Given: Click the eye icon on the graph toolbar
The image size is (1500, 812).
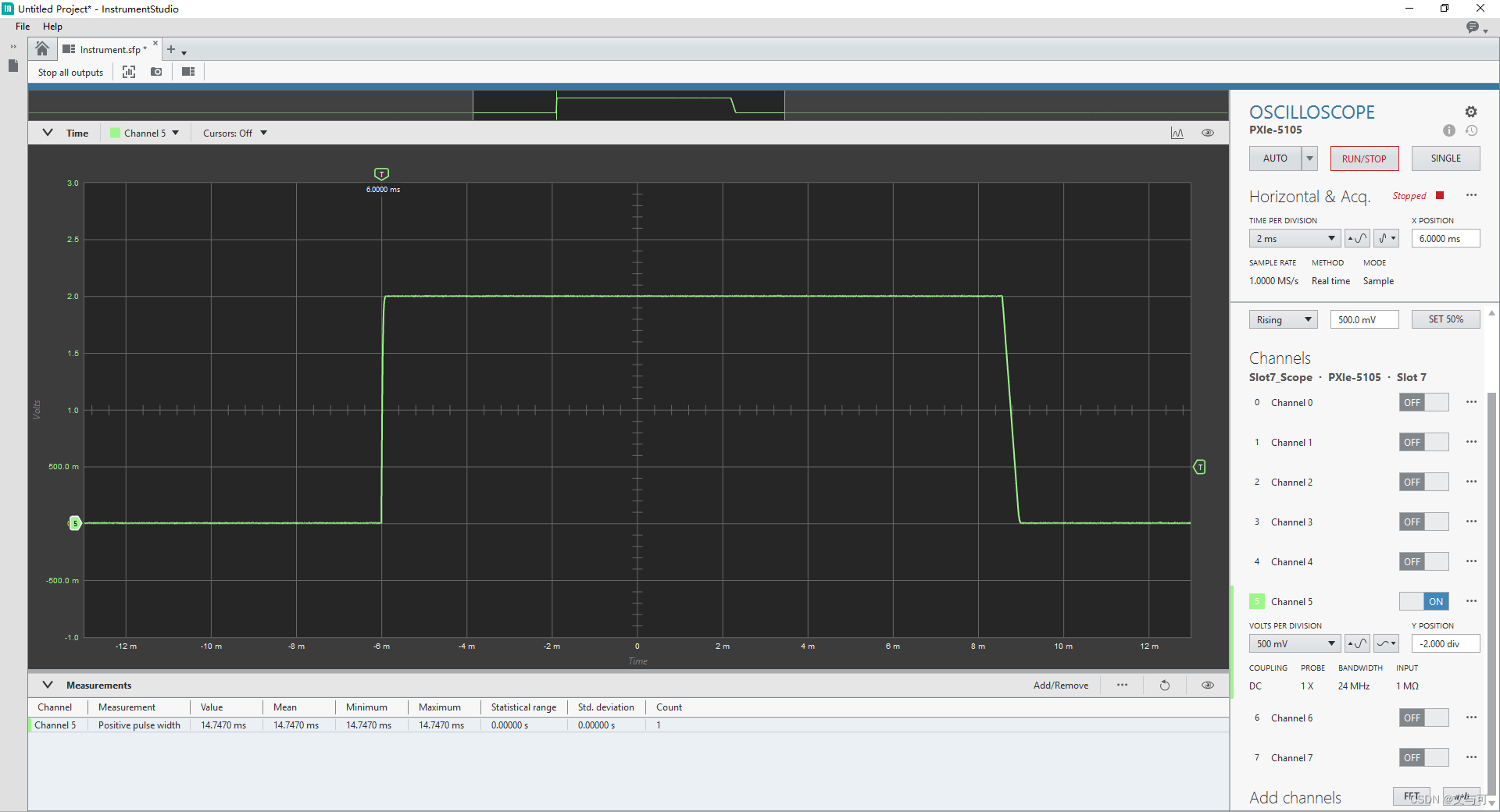Looking at the screenshot, I should pyautogui.click(x=1207, y=133).
